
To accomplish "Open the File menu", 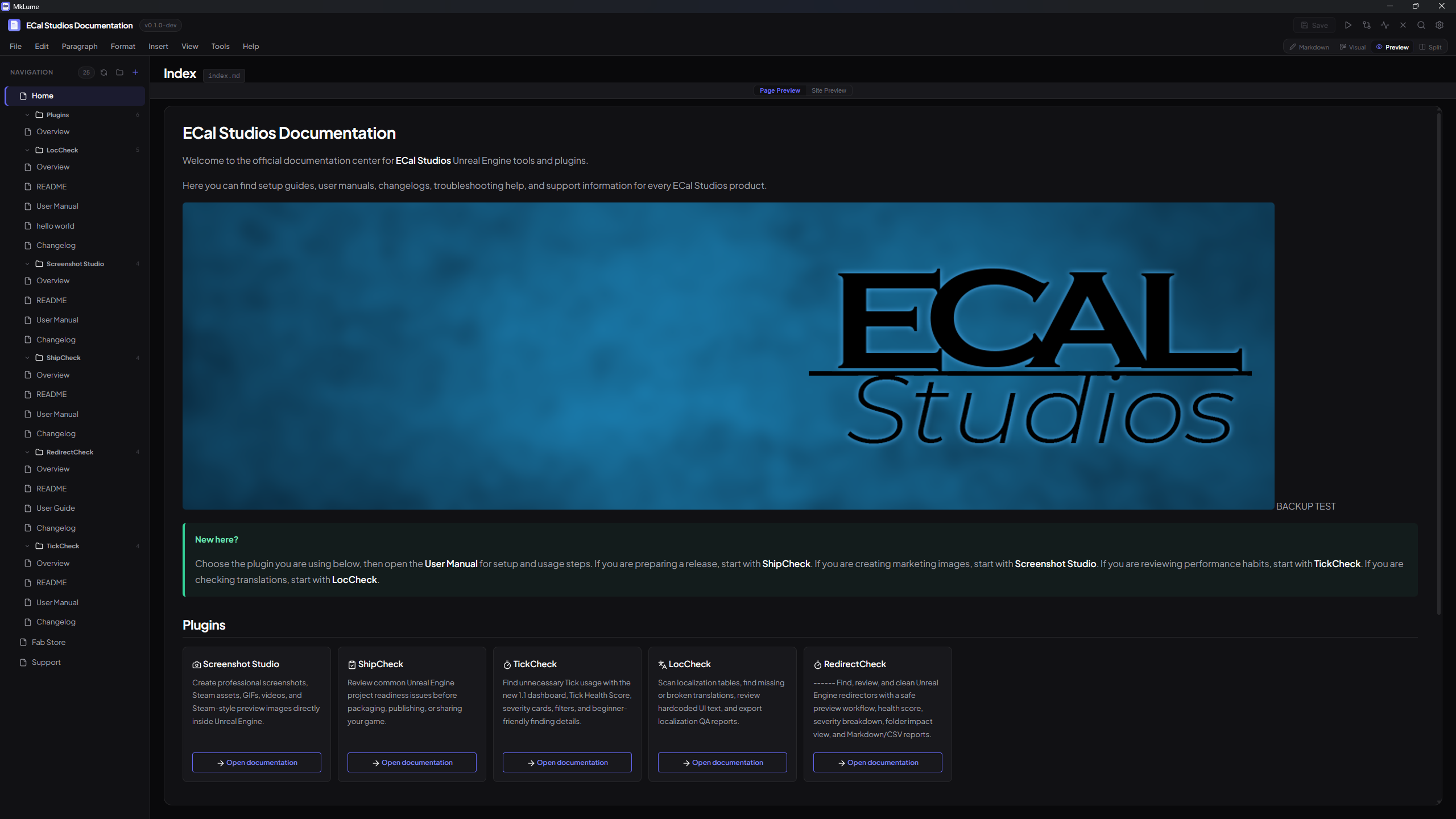I will click(x=15, y=46).
